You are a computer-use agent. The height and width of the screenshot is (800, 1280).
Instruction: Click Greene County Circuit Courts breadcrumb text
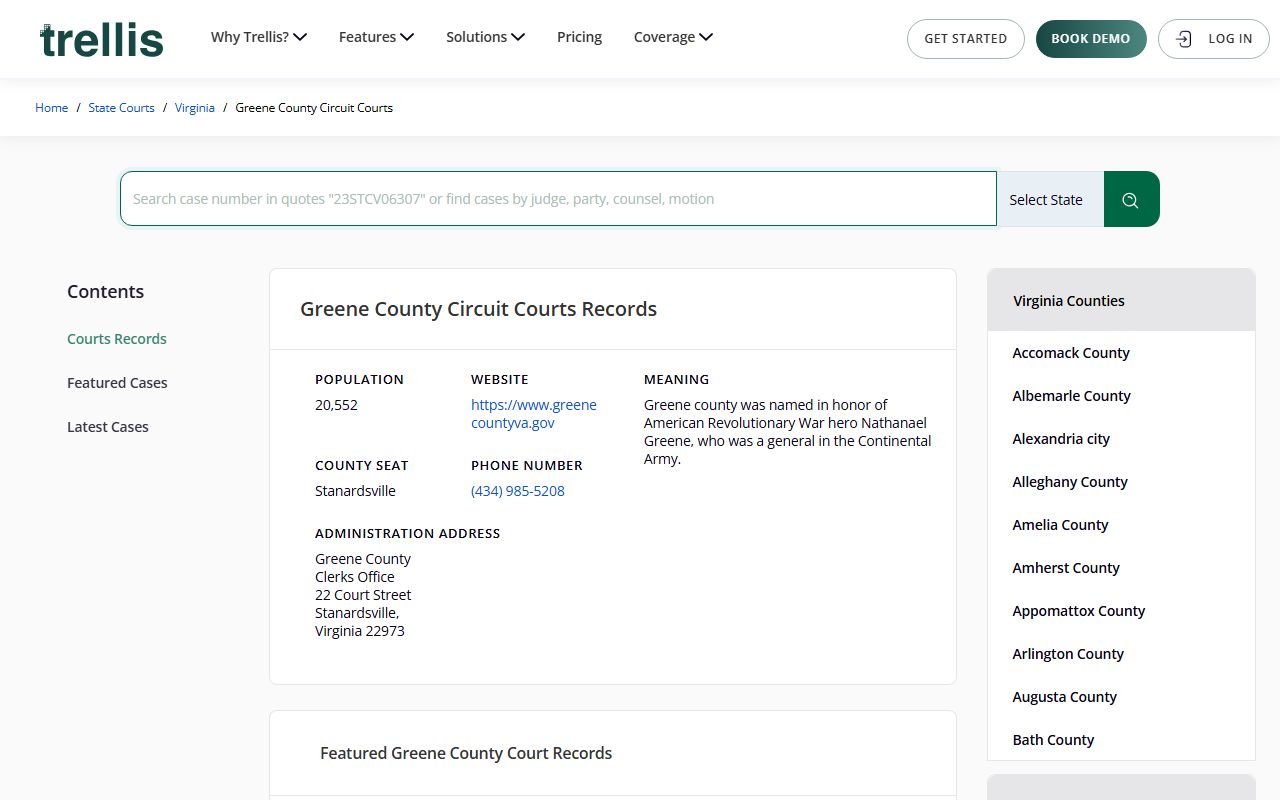pyautogui.click(x=314, y=108)
